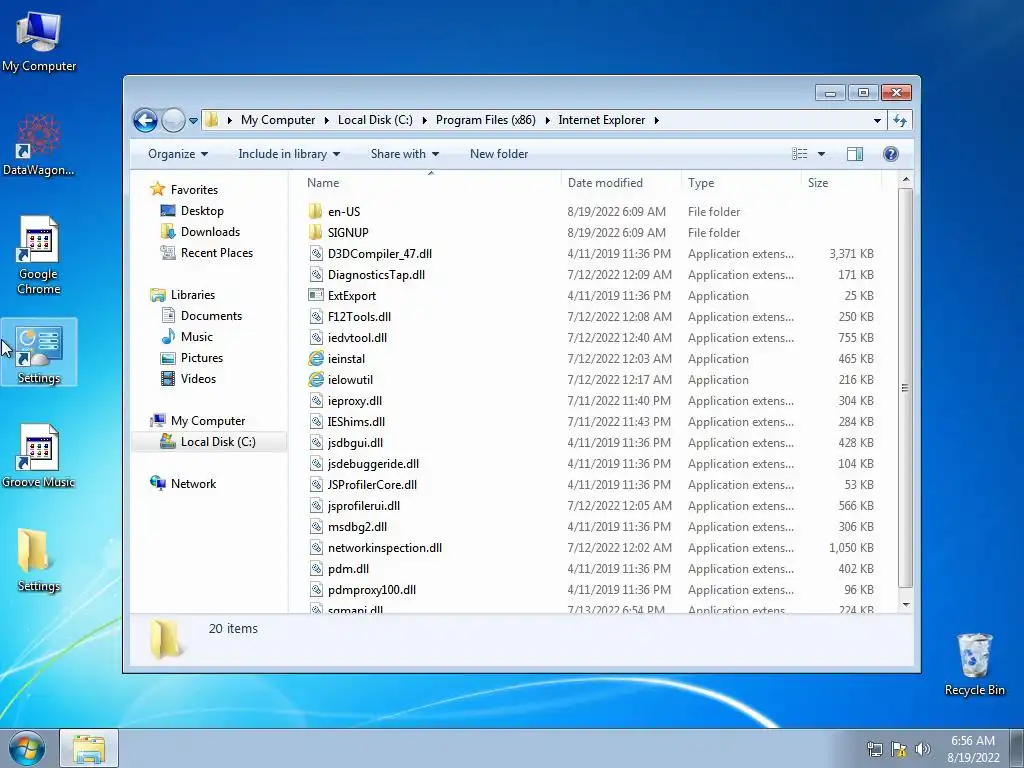Click Local Disk (C:) in the address breadcrumb
The width and height of the screenshot is (1024, 768).
[375, 120]
